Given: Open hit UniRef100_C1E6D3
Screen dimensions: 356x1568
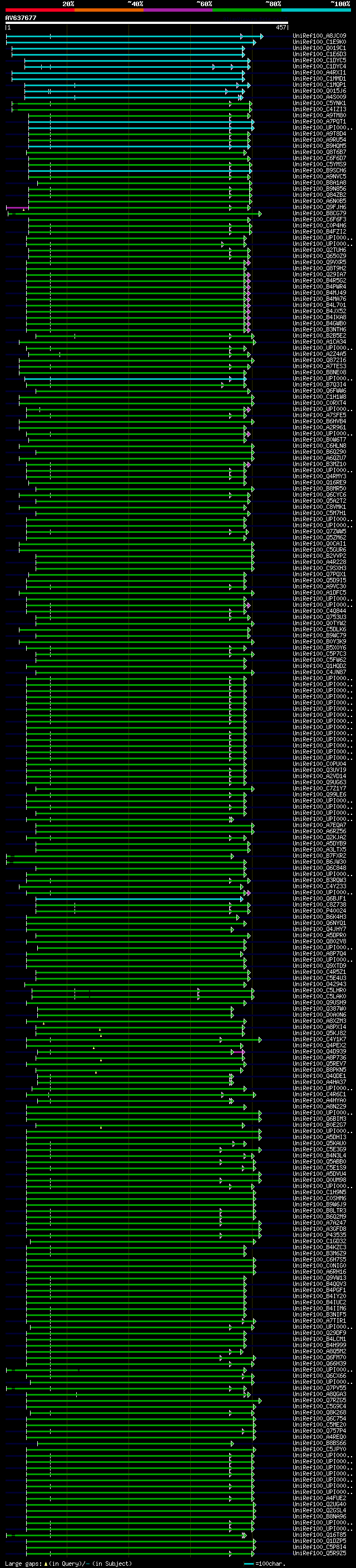Looking at the screenshot, I should [319, 54].
